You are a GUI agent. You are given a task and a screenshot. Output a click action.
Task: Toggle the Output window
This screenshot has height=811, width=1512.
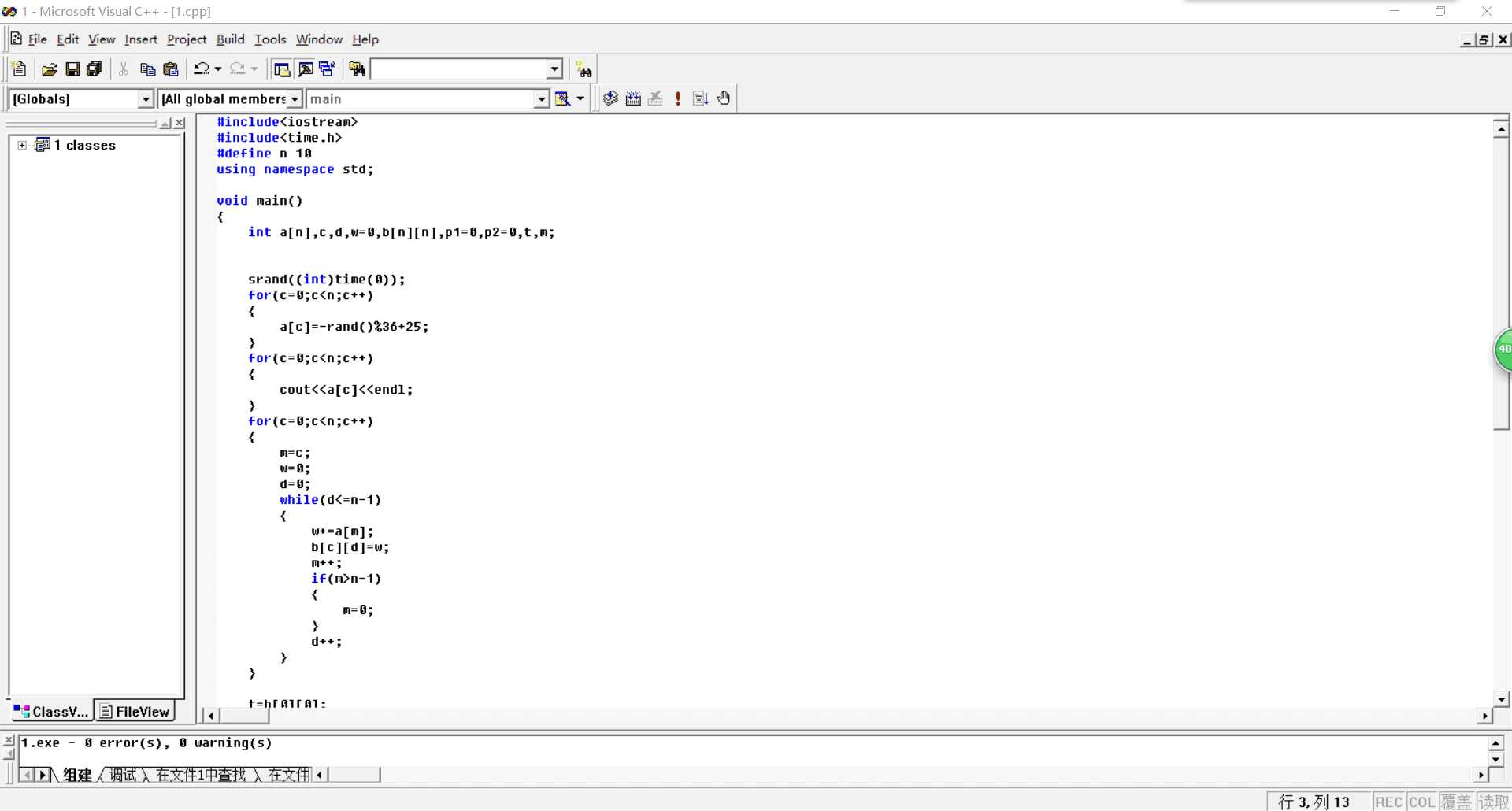pos(306,69)
